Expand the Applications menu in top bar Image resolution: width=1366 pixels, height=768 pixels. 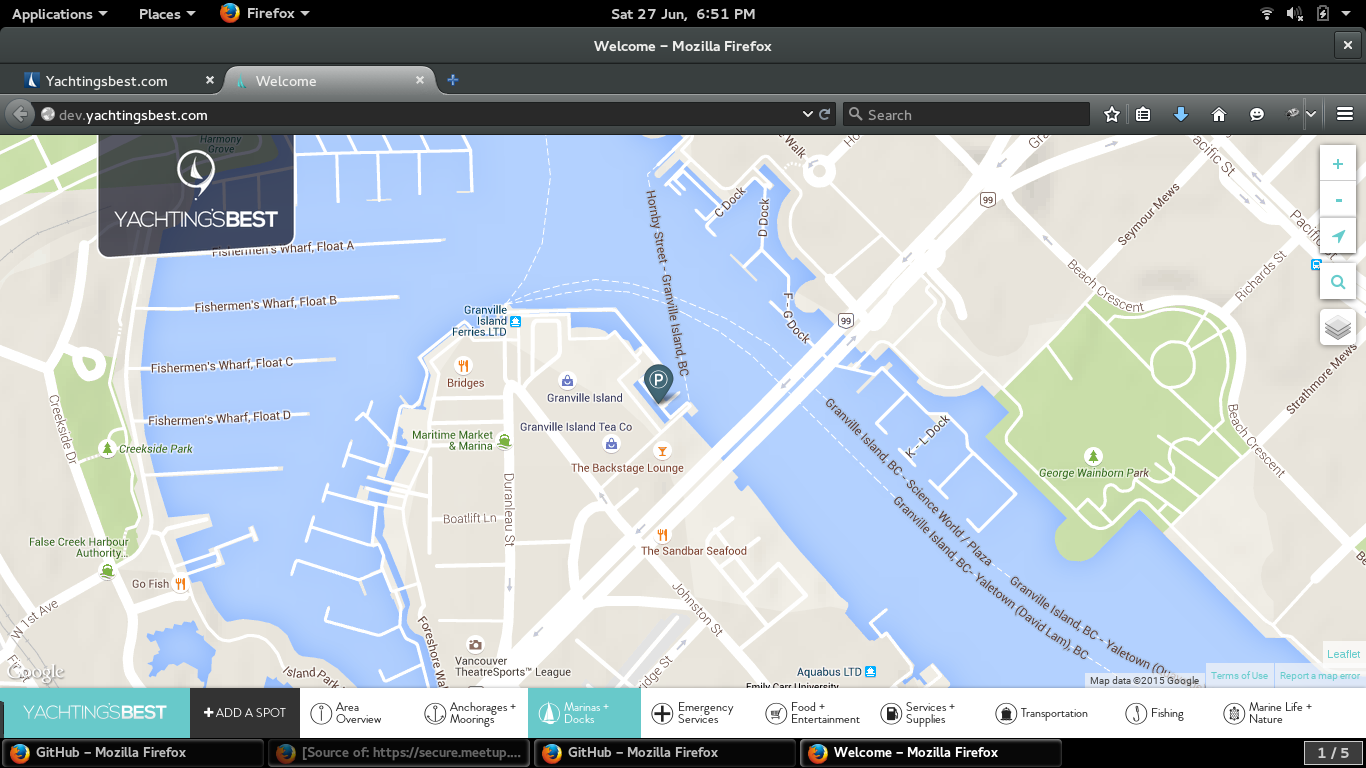tap(59, 14)
